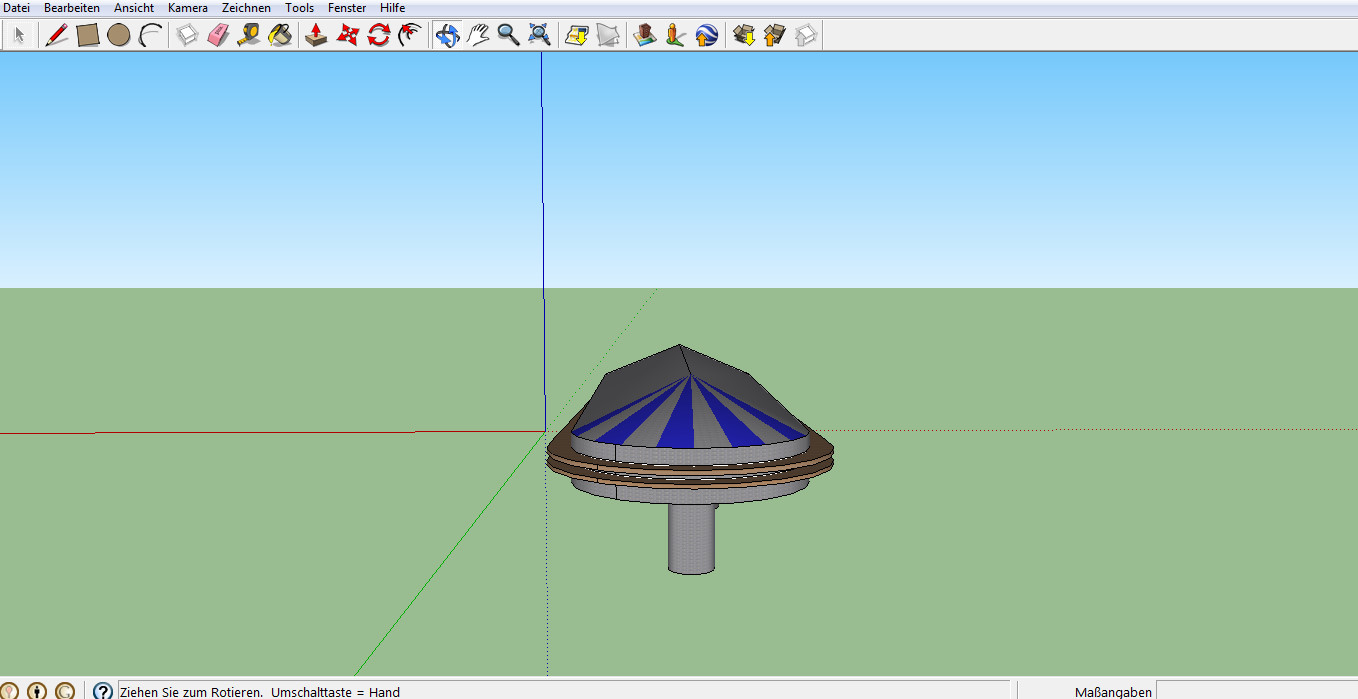1358x699 pixels.
Task: Click the geo-location status bar icon
Action: click(9, 691)
